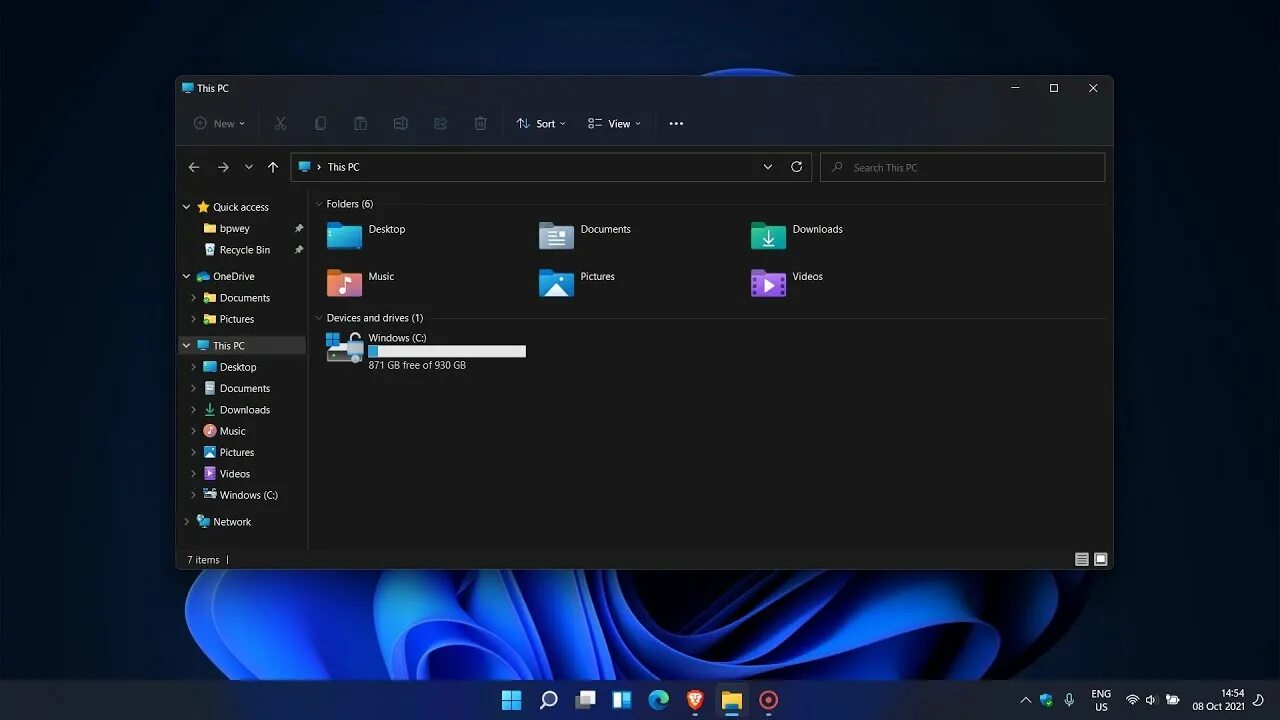Click the Paste clipboard icon
Screen dimensions: 1280x720
coord(360,124)
